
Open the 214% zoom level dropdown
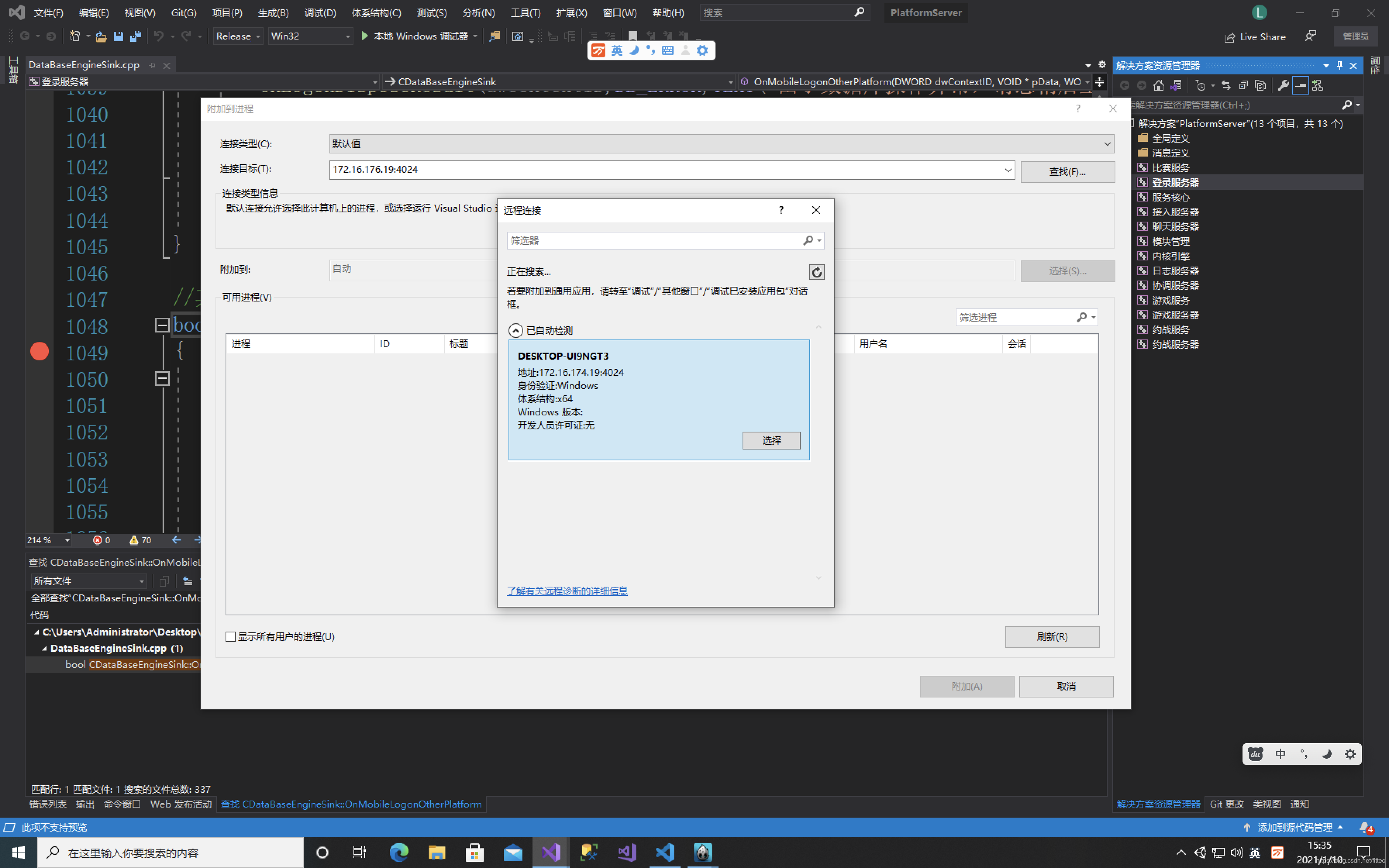[x=67, y=540]
